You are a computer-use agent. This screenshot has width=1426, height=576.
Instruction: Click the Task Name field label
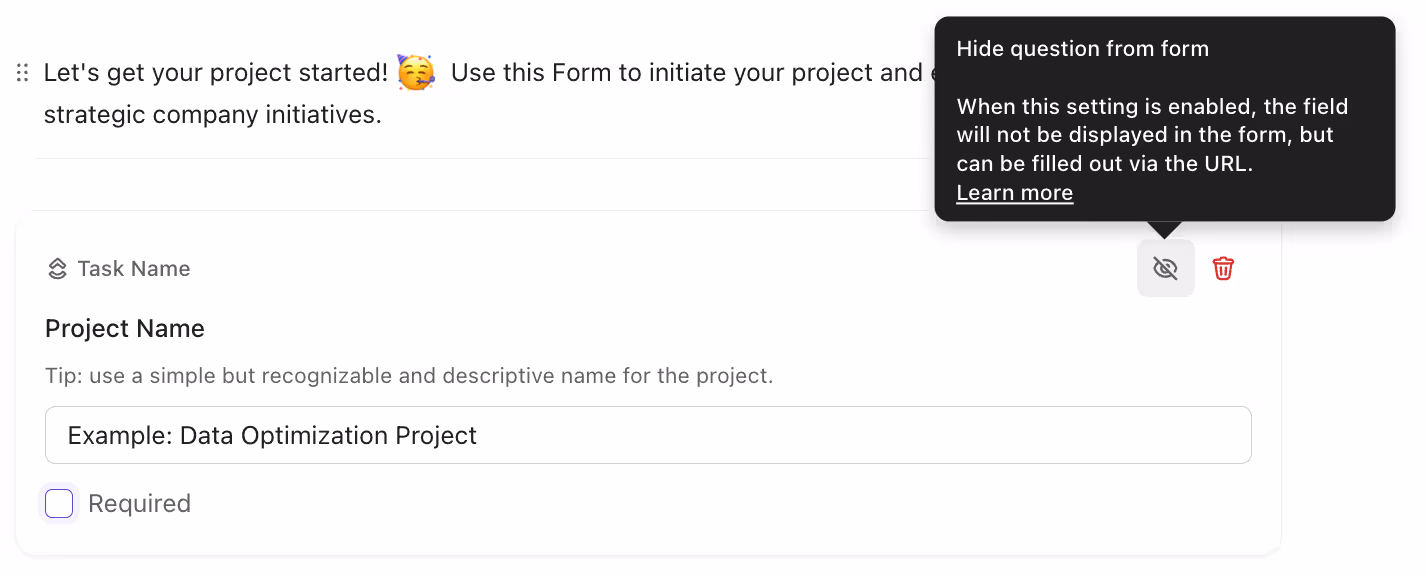(135, 268)
